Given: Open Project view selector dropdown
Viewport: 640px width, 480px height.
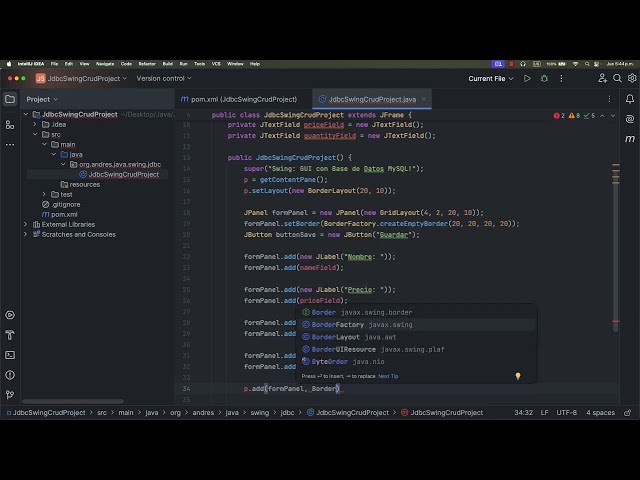Looking at the screenshot, I should coord(42,99).
